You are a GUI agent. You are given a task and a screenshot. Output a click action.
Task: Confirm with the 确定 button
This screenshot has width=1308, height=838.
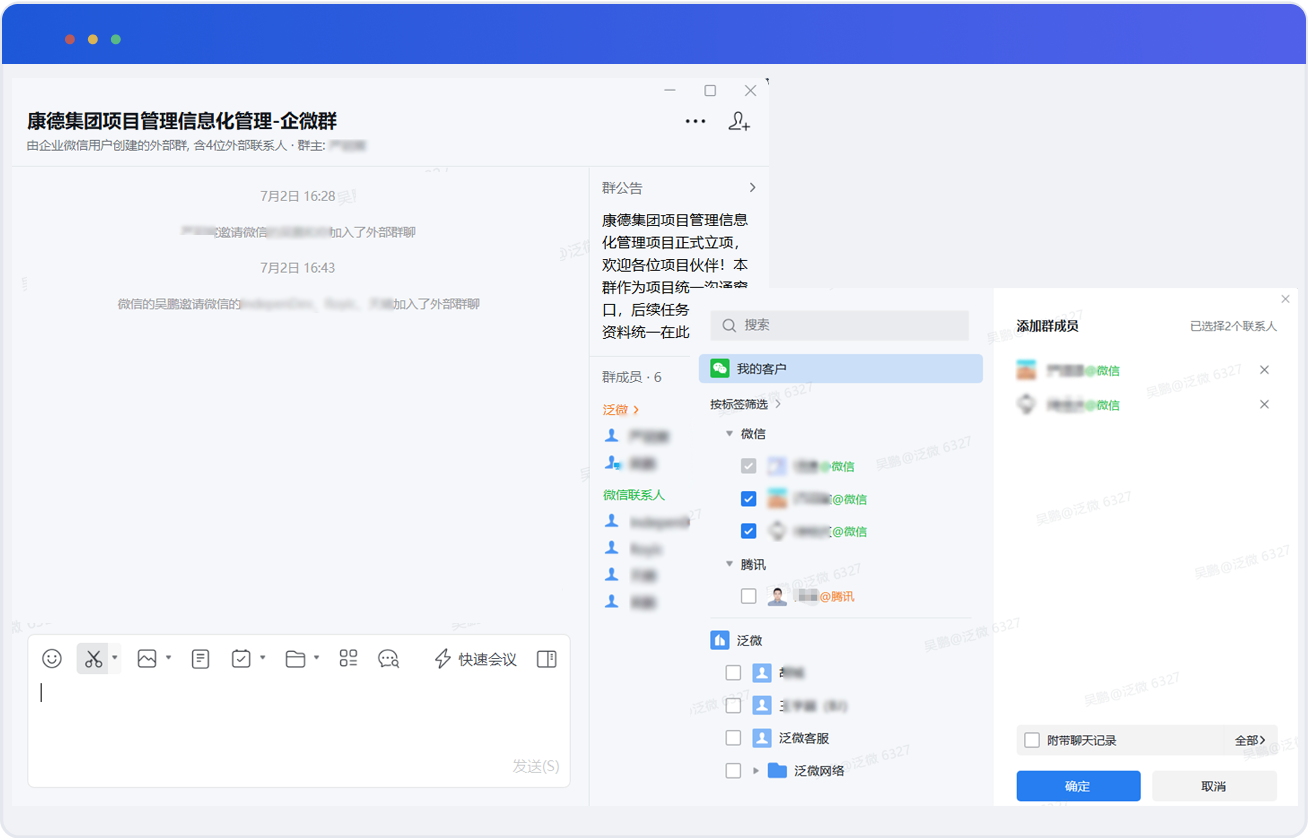coord(1078,786)
